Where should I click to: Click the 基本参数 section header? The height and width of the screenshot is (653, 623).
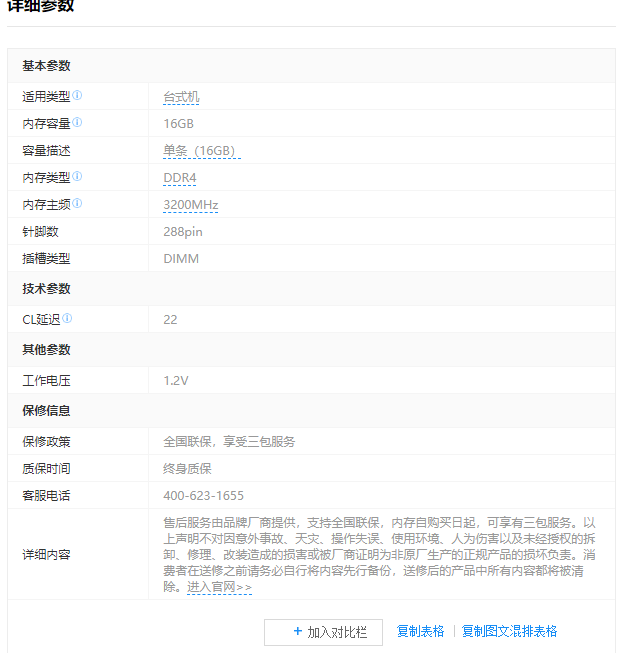pyautogui.click(x=46, y=66)
